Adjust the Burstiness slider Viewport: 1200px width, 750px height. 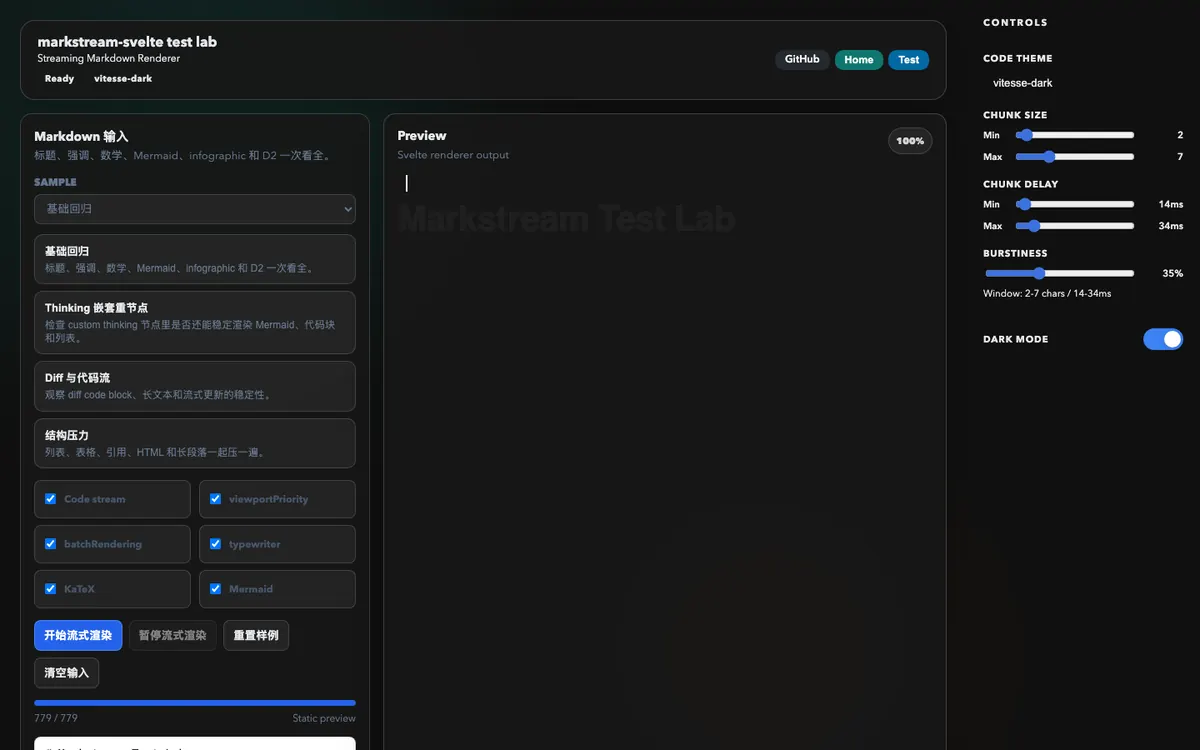(x=1060, y=273)
